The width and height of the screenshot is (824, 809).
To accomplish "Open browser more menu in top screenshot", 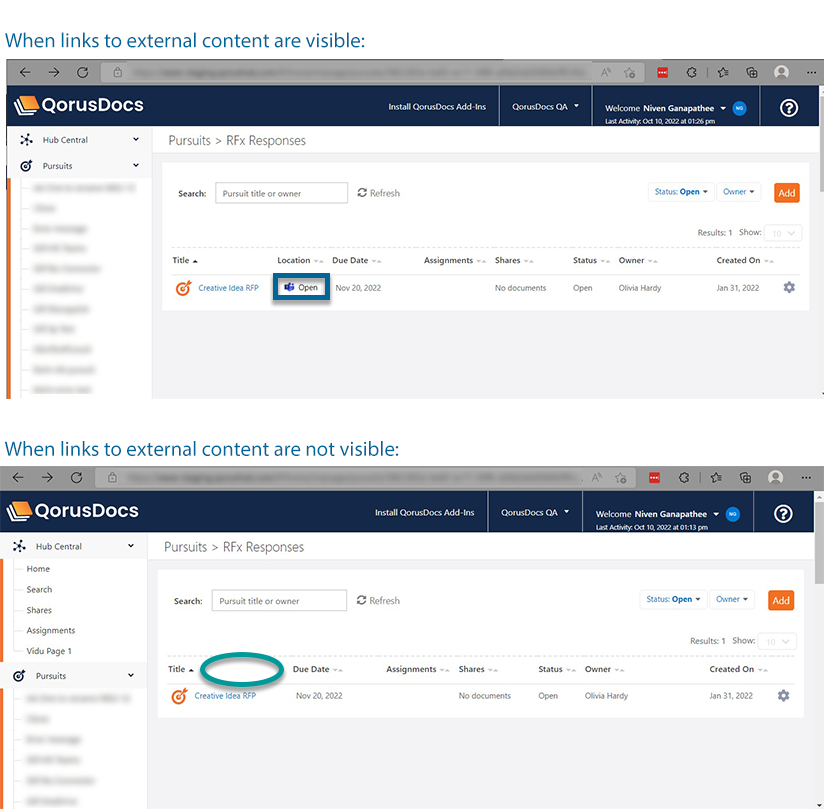I will (x=811, y=73).
